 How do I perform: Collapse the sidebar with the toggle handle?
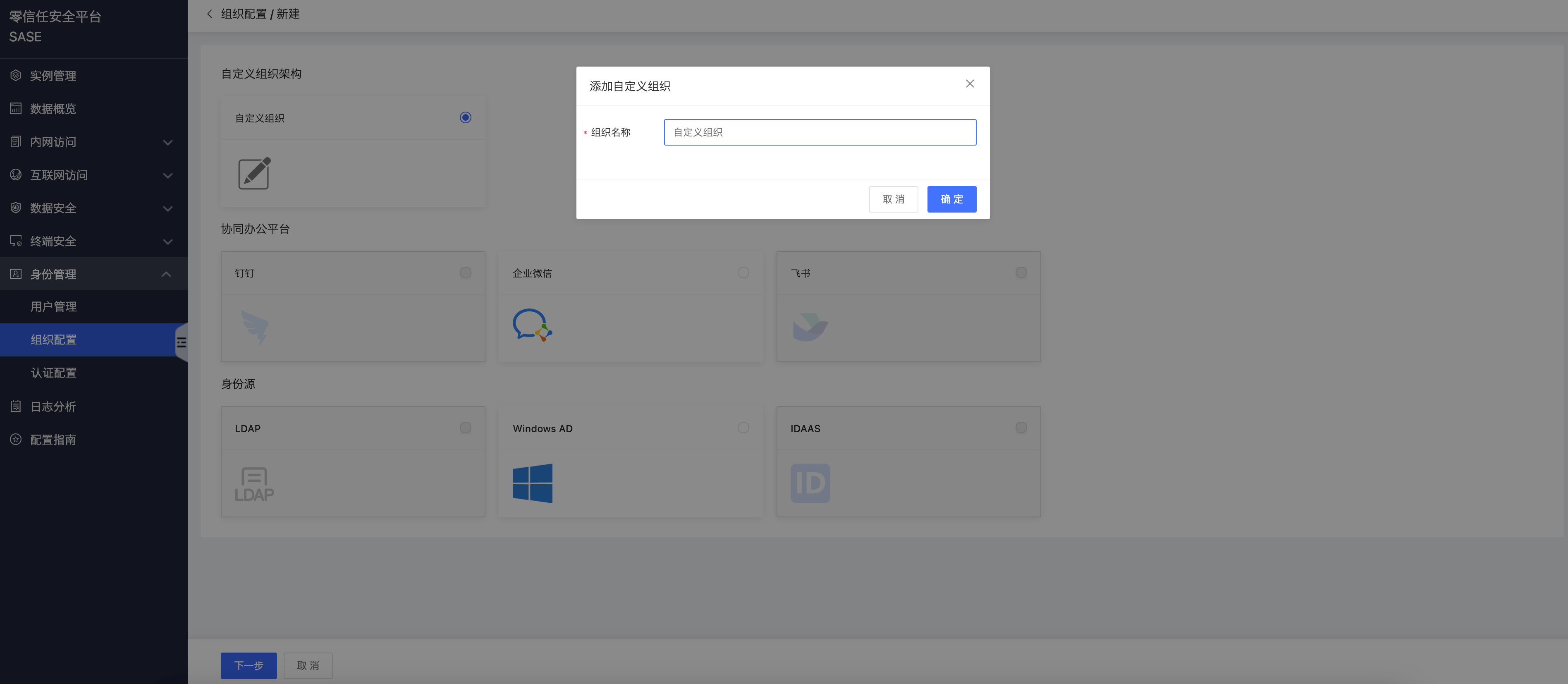click(182, 342)
